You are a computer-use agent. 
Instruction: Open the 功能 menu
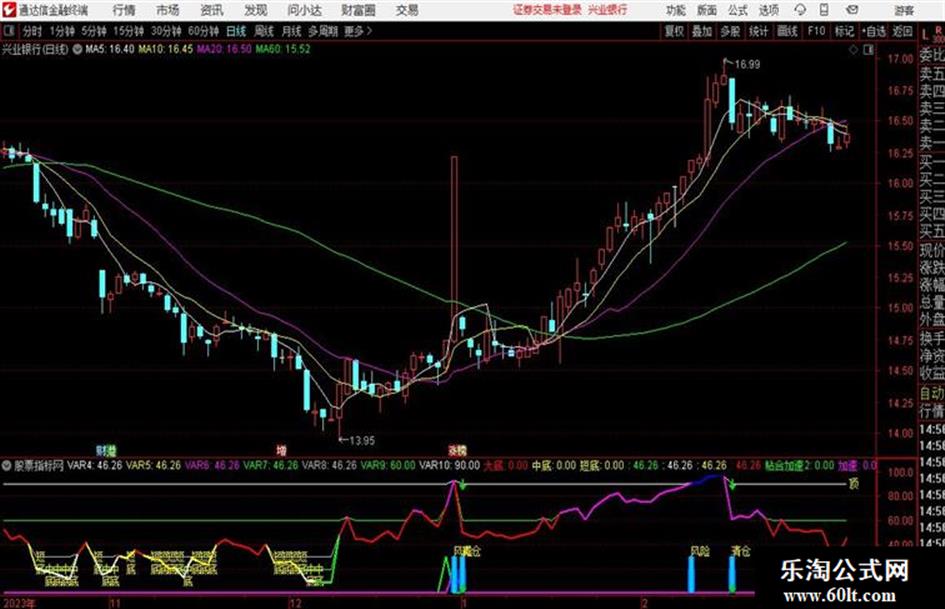point(676,10)
